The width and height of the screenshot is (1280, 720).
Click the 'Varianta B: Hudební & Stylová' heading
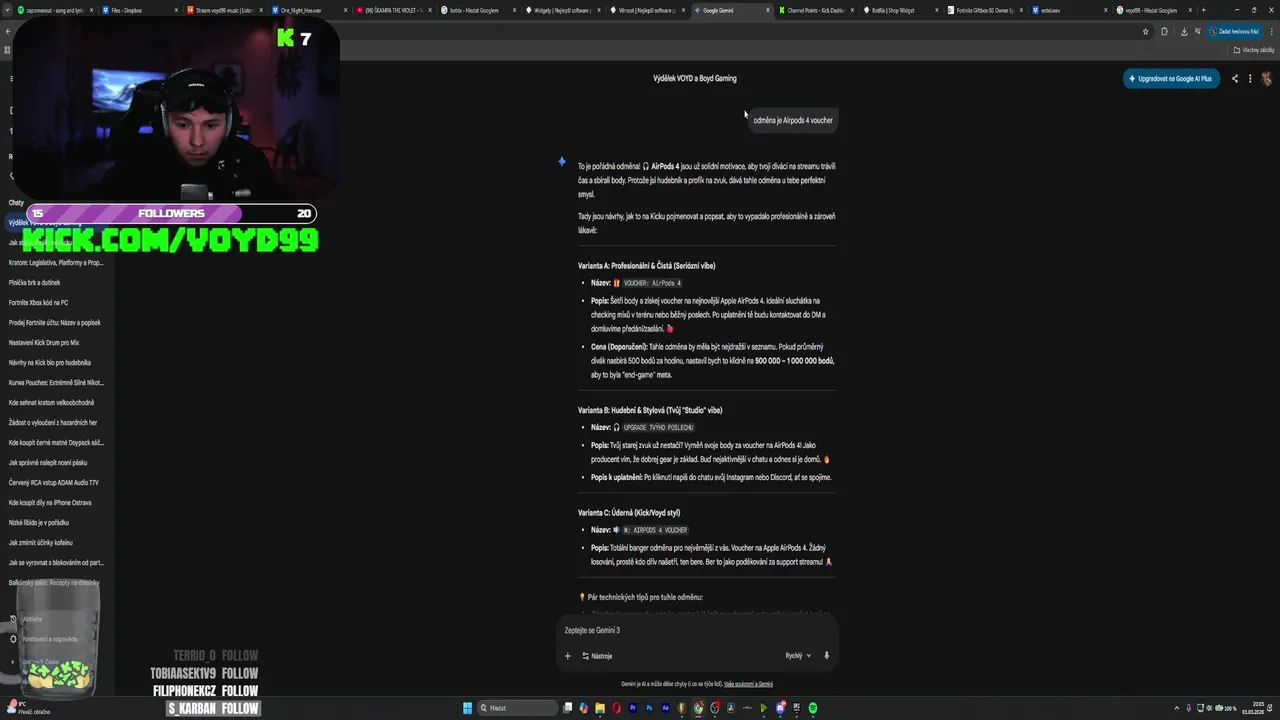650,410
